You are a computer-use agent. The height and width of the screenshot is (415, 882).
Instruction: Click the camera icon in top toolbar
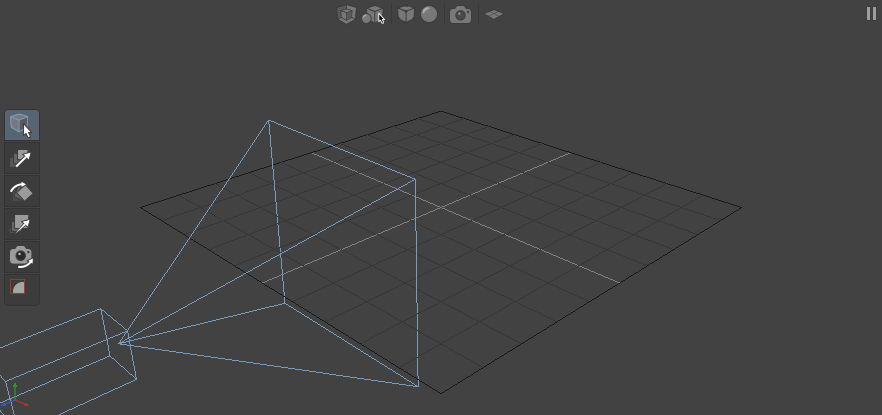coord(460,14)
